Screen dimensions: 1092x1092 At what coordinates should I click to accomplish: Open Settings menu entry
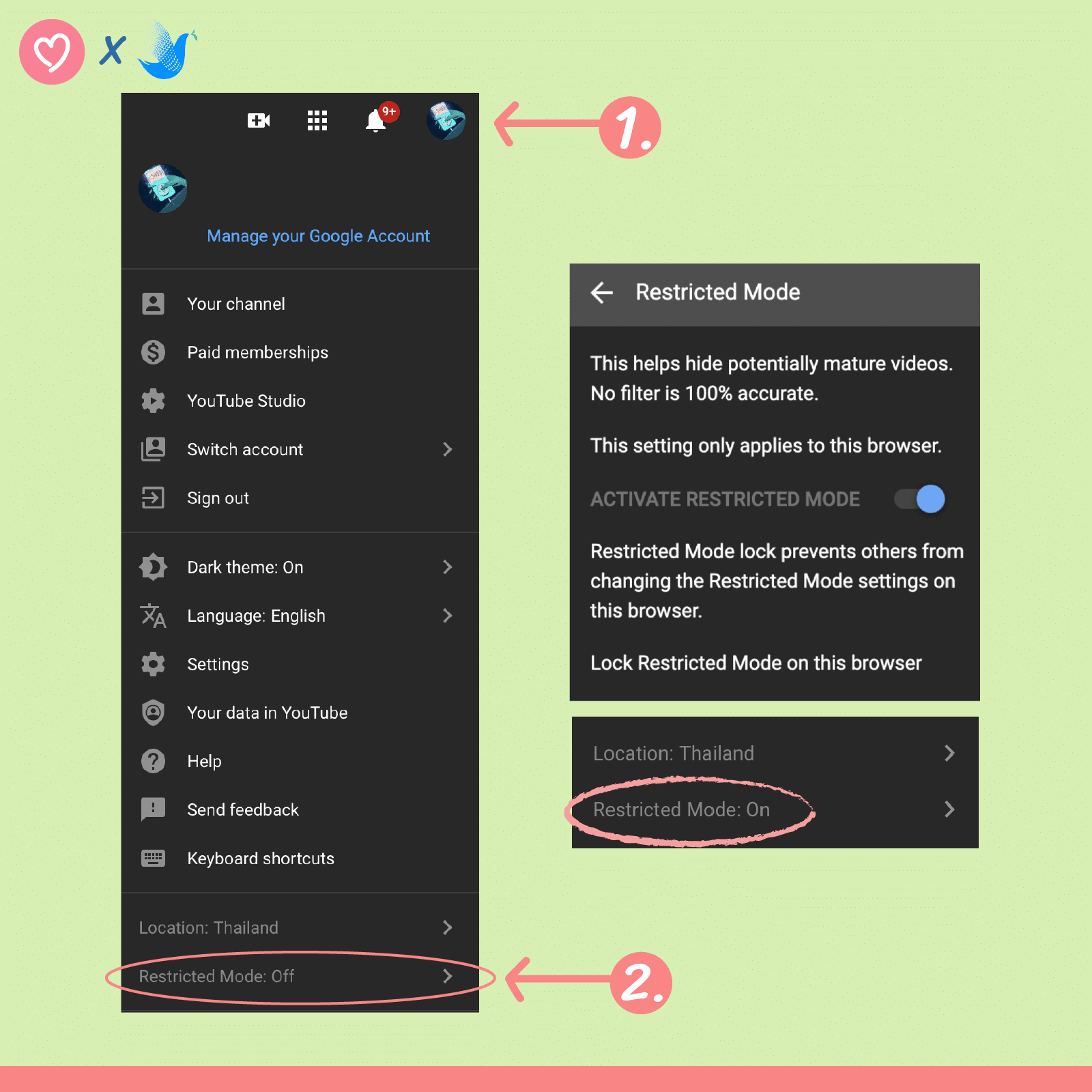coord(300,664)
